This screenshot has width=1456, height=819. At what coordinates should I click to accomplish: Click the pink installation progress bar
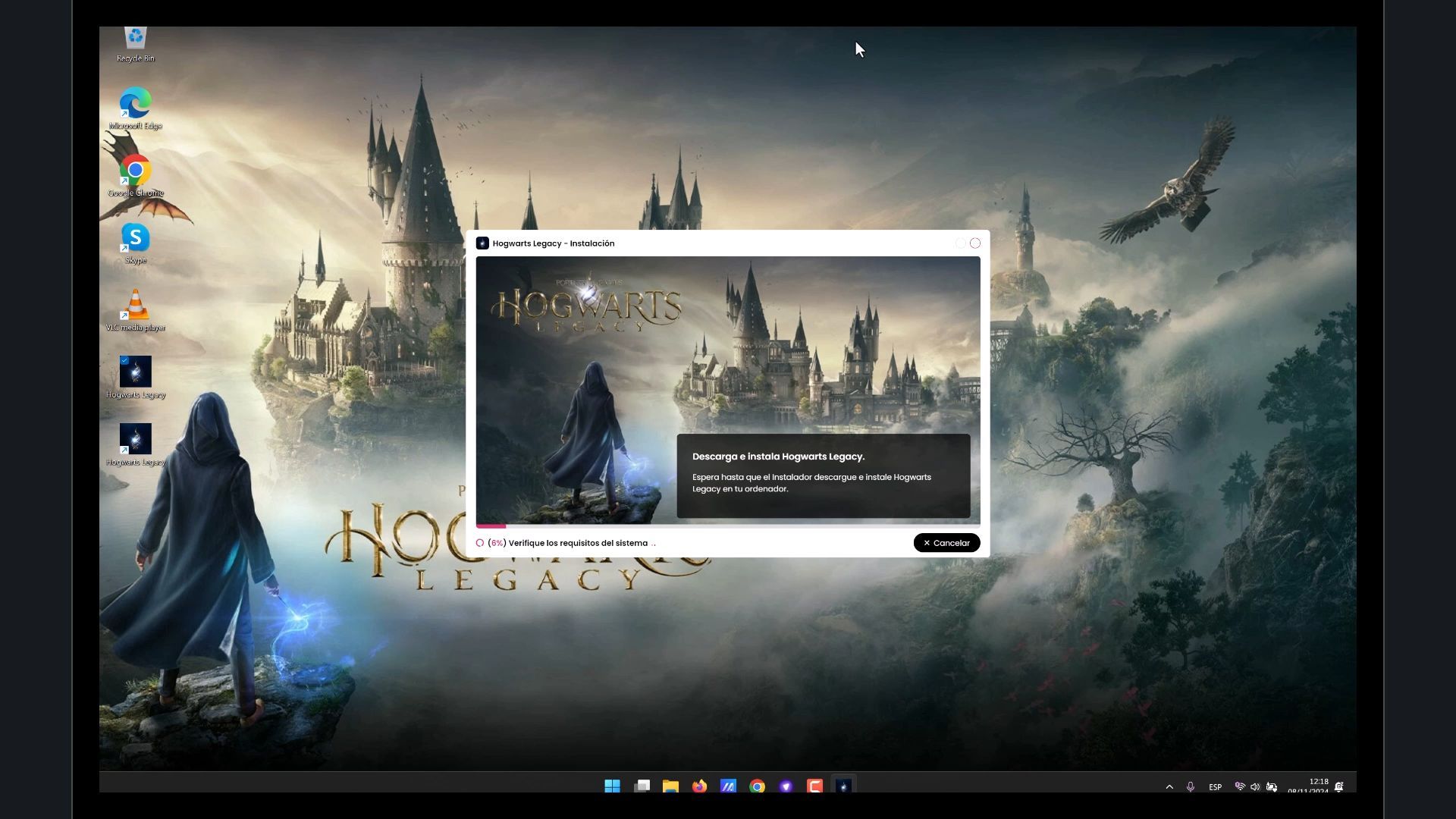tap(491, 526)
